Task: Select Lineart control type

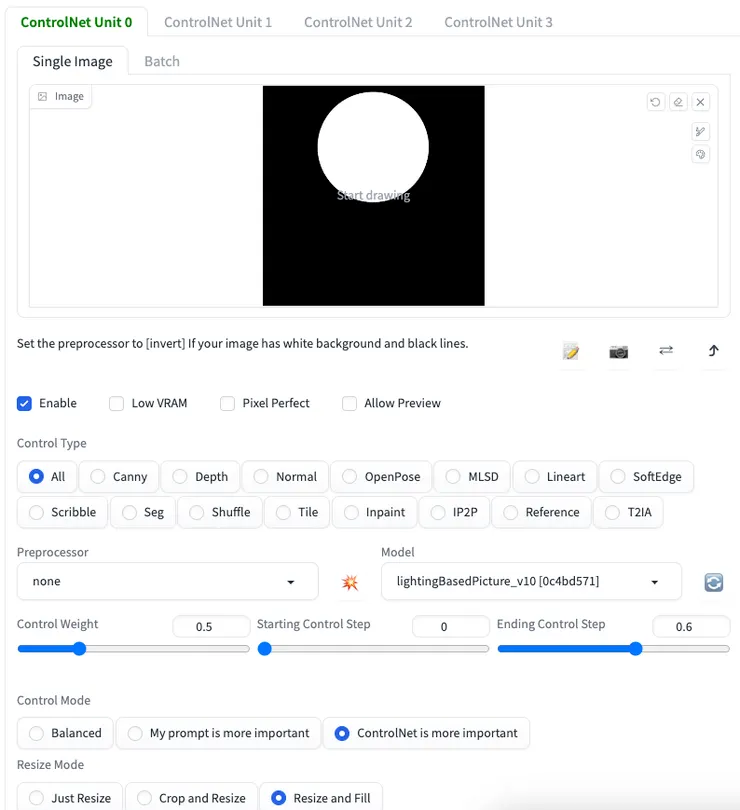Action: (555, 476)
